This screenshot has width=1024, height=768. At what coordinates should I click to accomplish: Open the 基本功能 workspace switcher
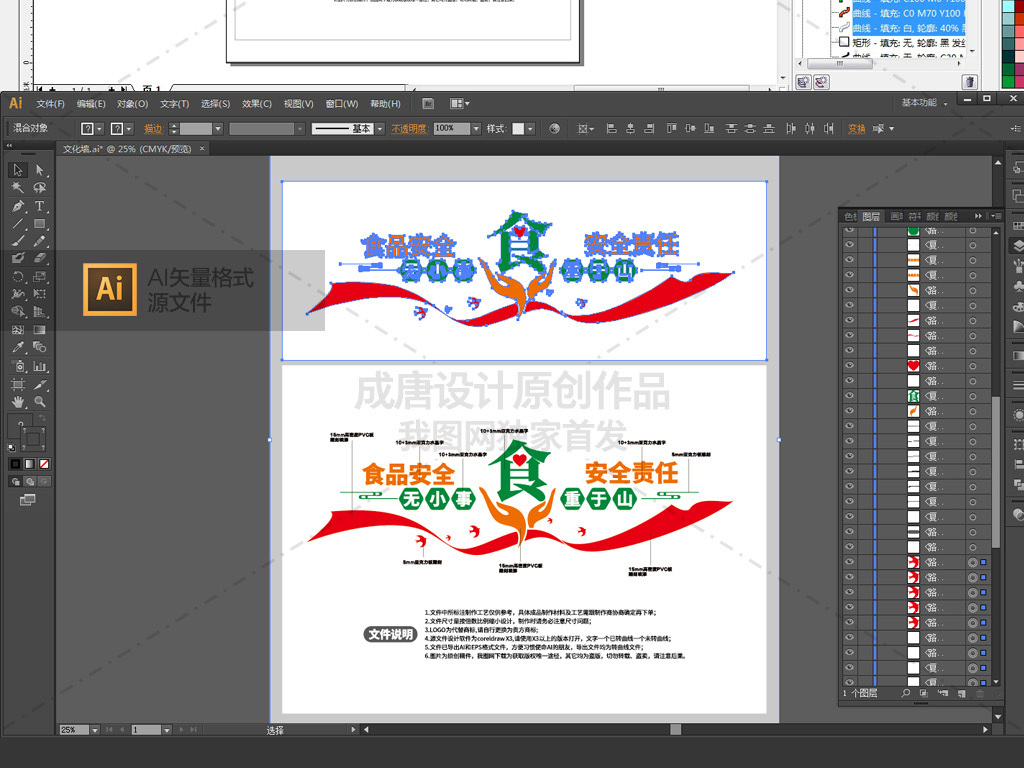pyautogui.click(x=925, y=103)
